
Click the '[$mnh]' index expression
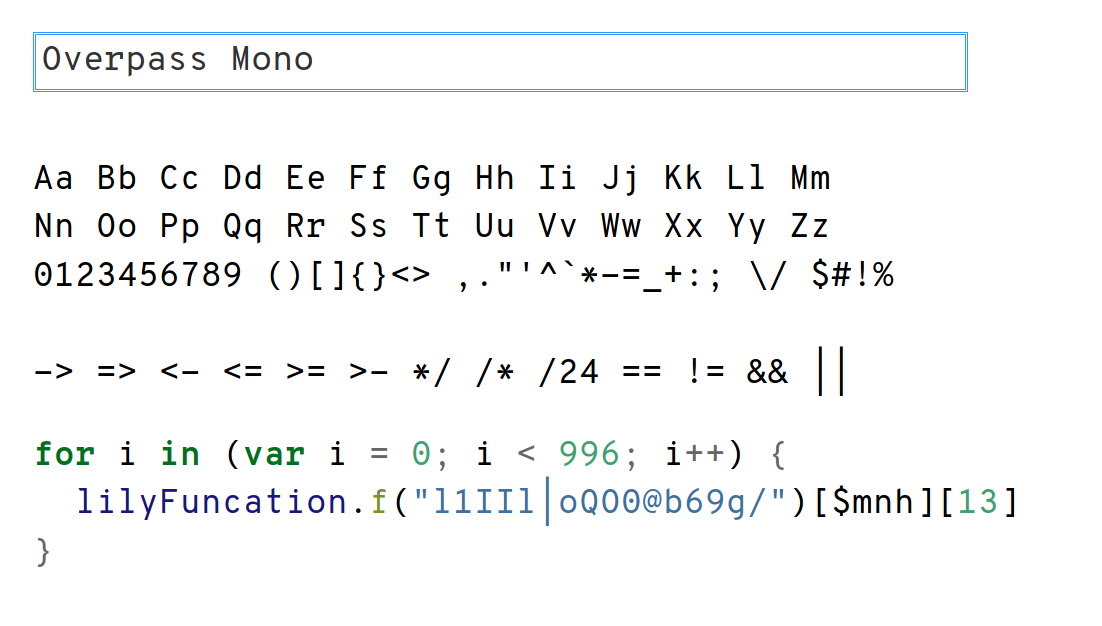pyautogui.click(x=874, y=503)
